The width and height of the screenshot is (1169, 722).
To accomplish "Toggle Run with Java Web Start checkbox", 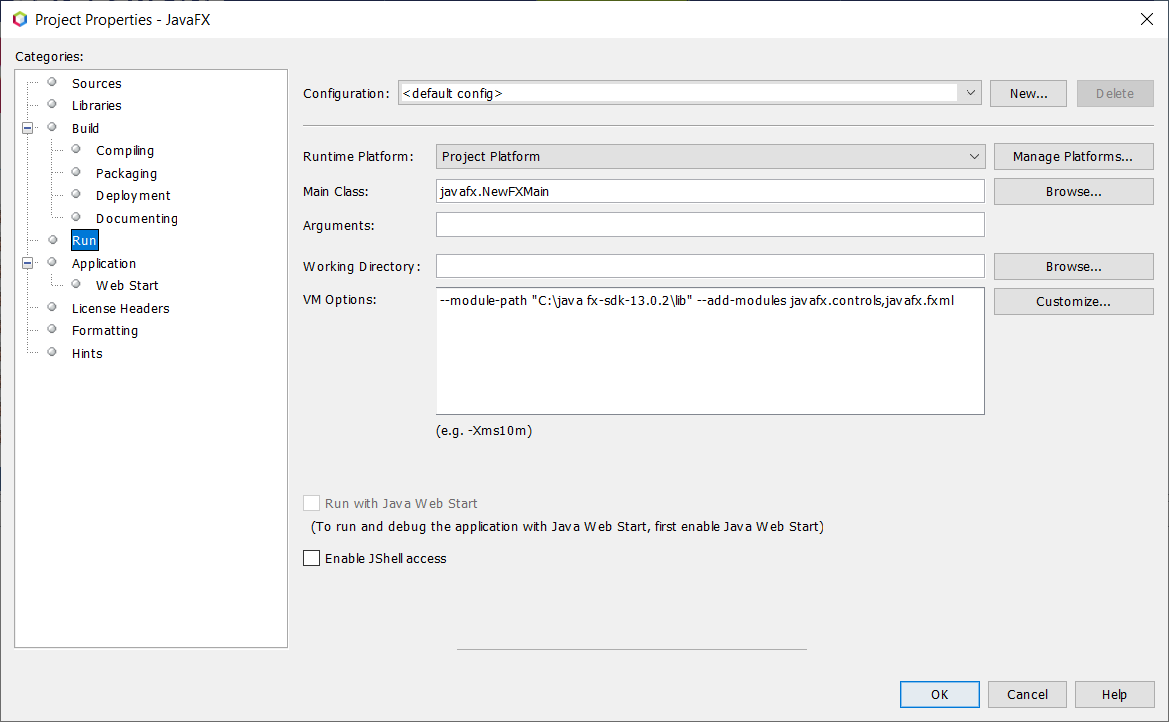I will pyautogui.click(x=312, y=503).
